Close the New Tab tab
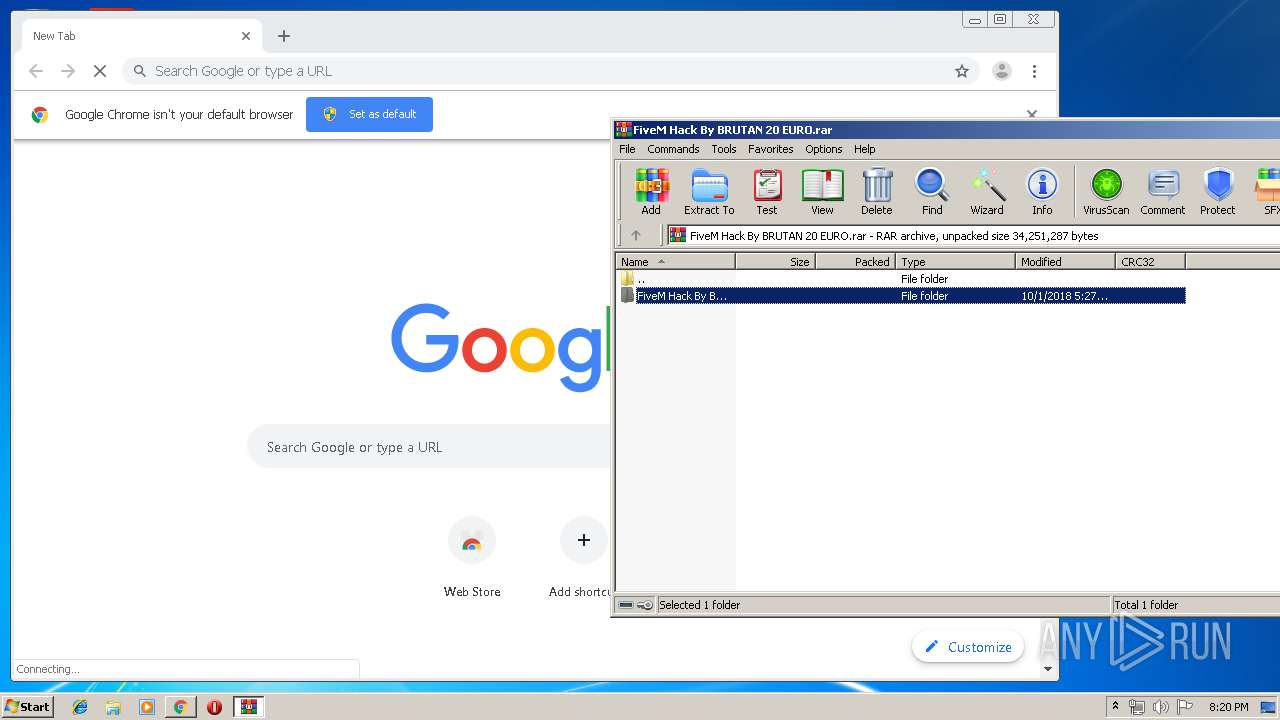Viewport: 1280px width, 720px height. pyautogui.click(x=246, y=36)
